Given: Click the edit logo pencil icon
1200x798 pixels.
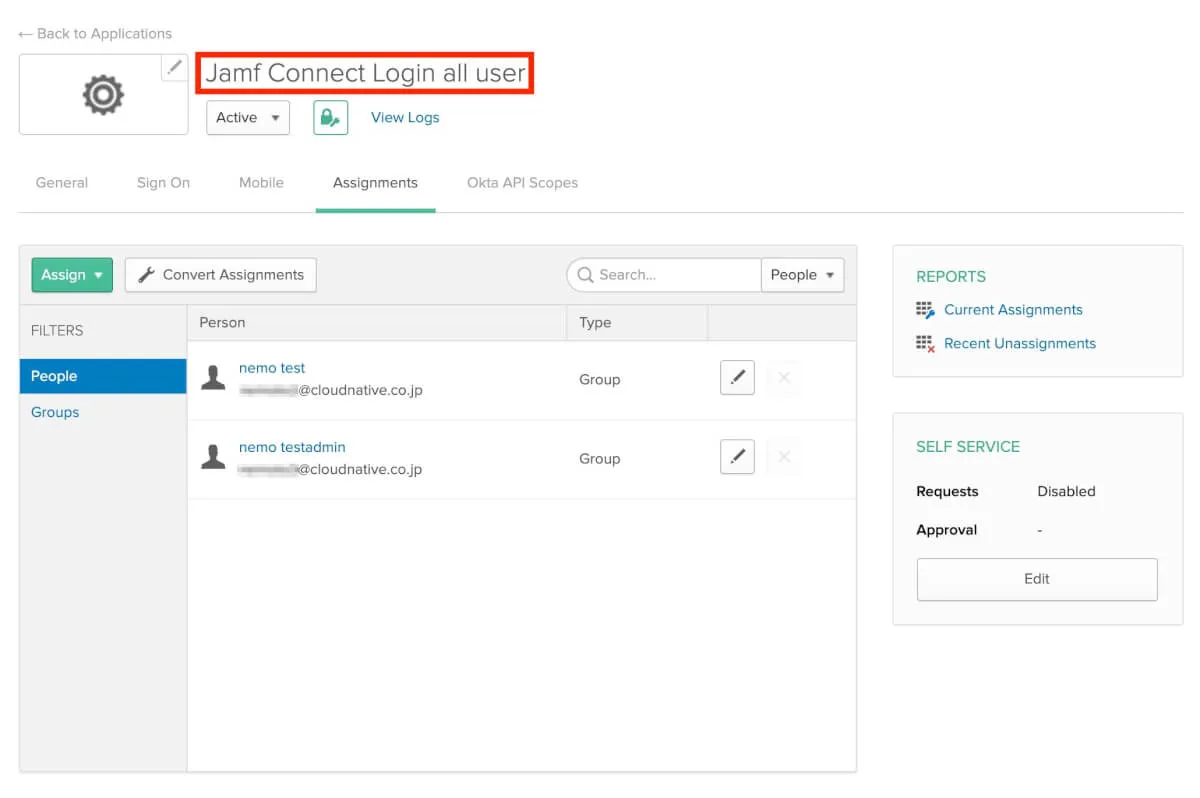Looking at the screenshot, I should [x=175, y=67].
